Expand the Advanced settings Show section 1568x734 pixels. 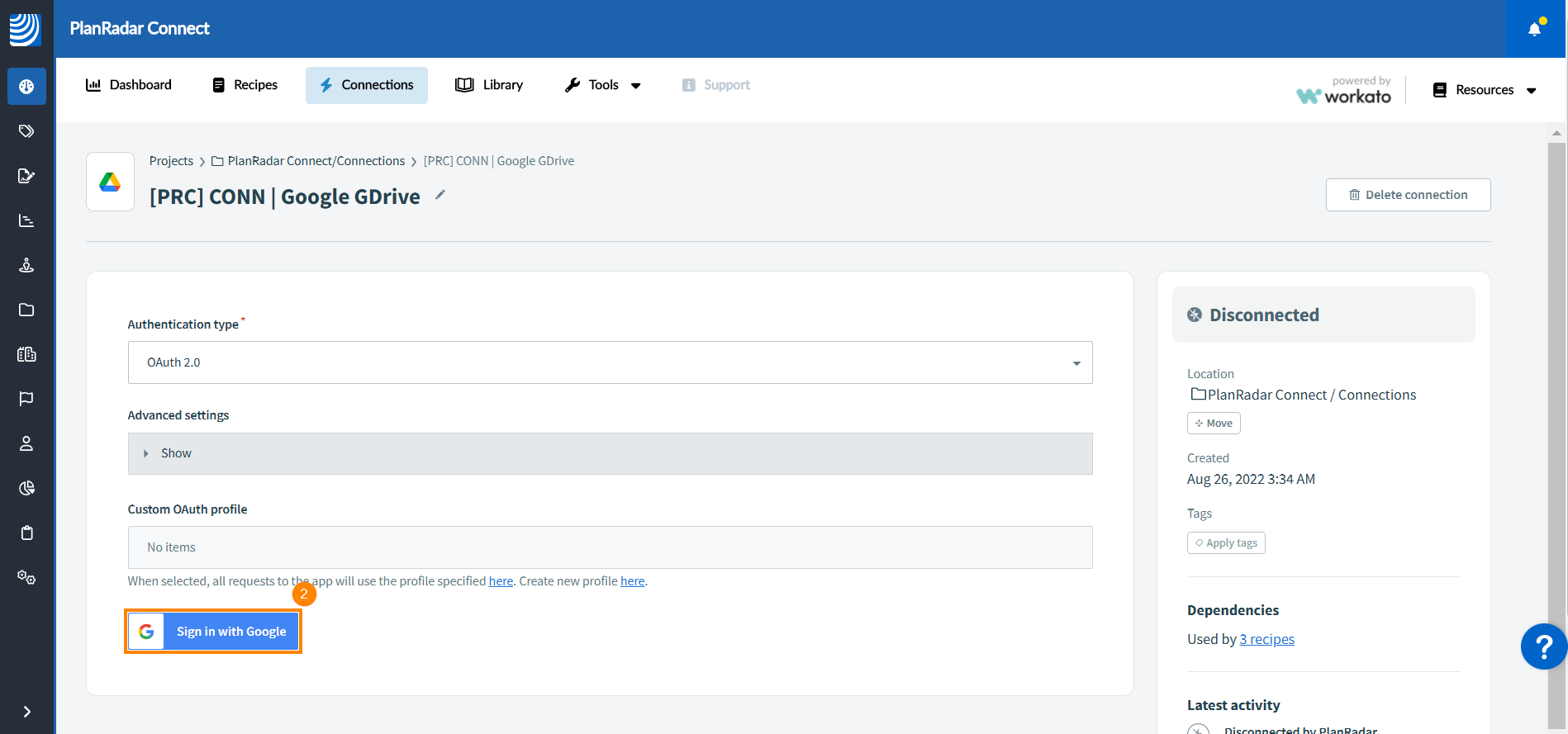(611, 453)
